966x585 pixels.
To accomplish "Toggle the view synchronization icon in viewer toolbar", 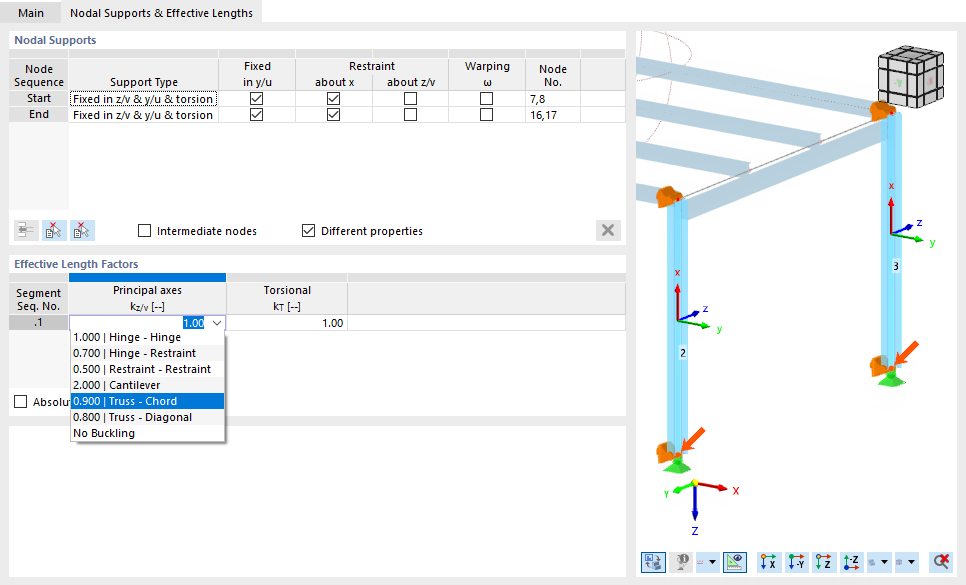I will [653, 562].
